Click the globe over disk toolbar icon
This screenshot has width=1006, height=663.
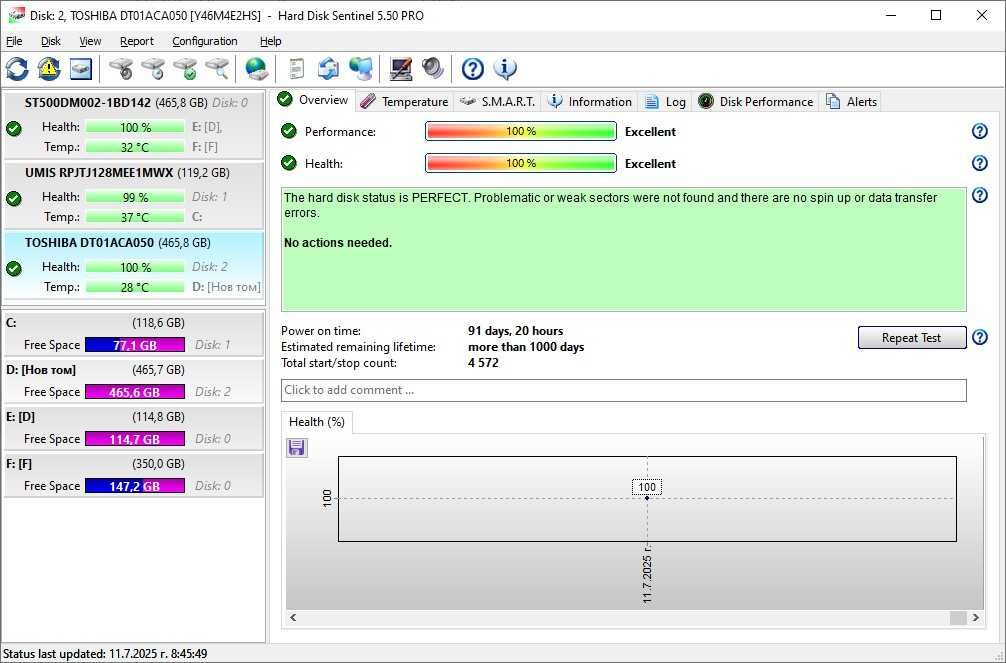pos(256,69)
